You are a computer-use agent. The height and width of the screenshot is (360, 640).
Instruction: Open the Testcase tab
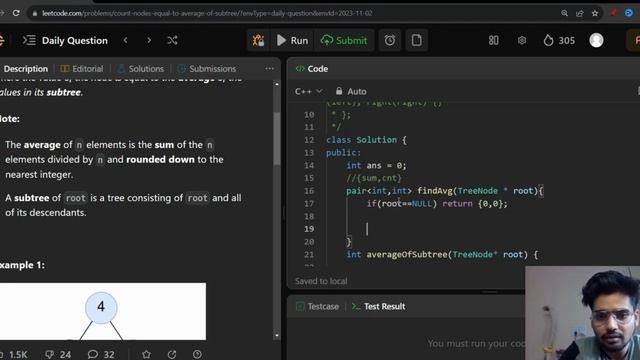point(318,306)
